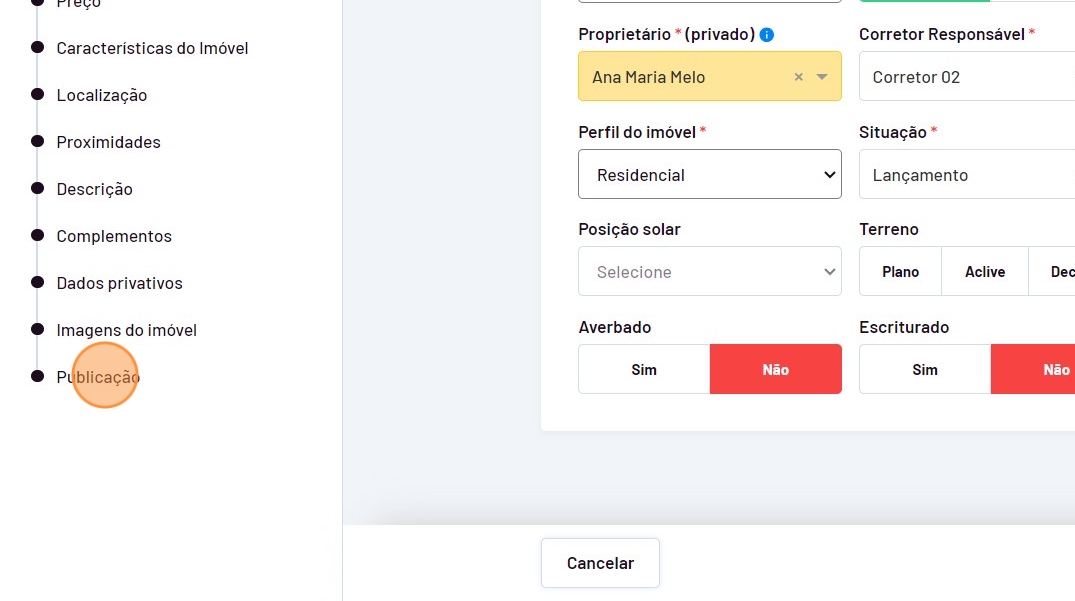Clear the Ana Maria Melo selection
The image size is (1075, 601).
click(x=798, y=77)
